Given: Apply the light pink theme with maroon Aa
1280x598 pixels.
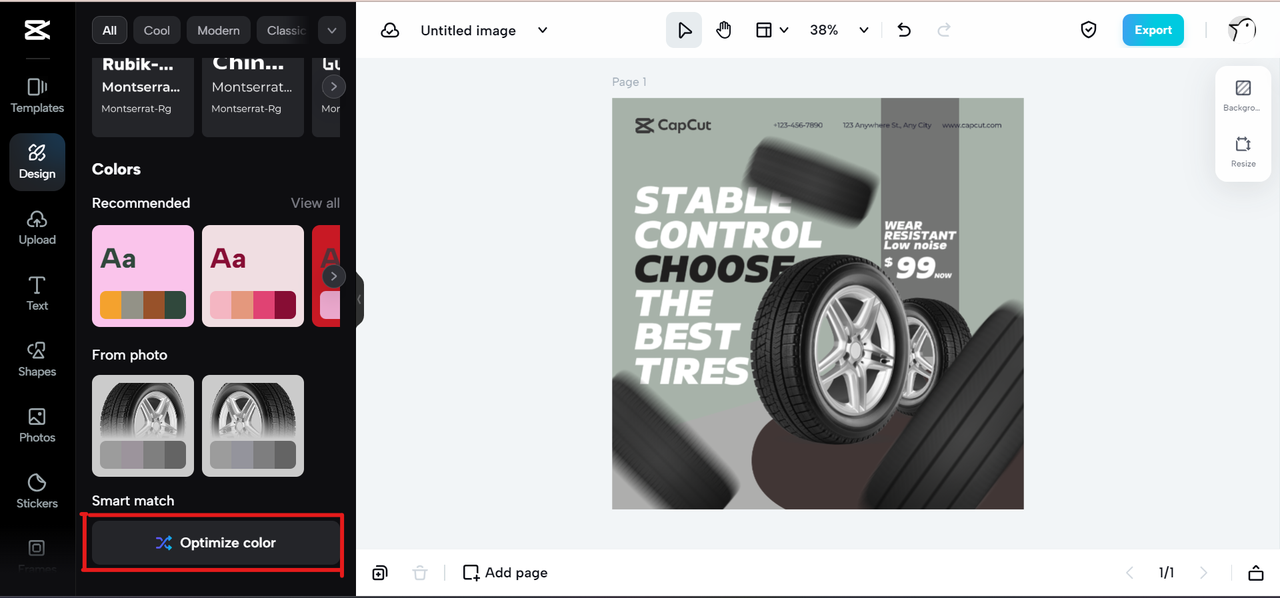Looking at the screenshot, I should coord(253,276).
